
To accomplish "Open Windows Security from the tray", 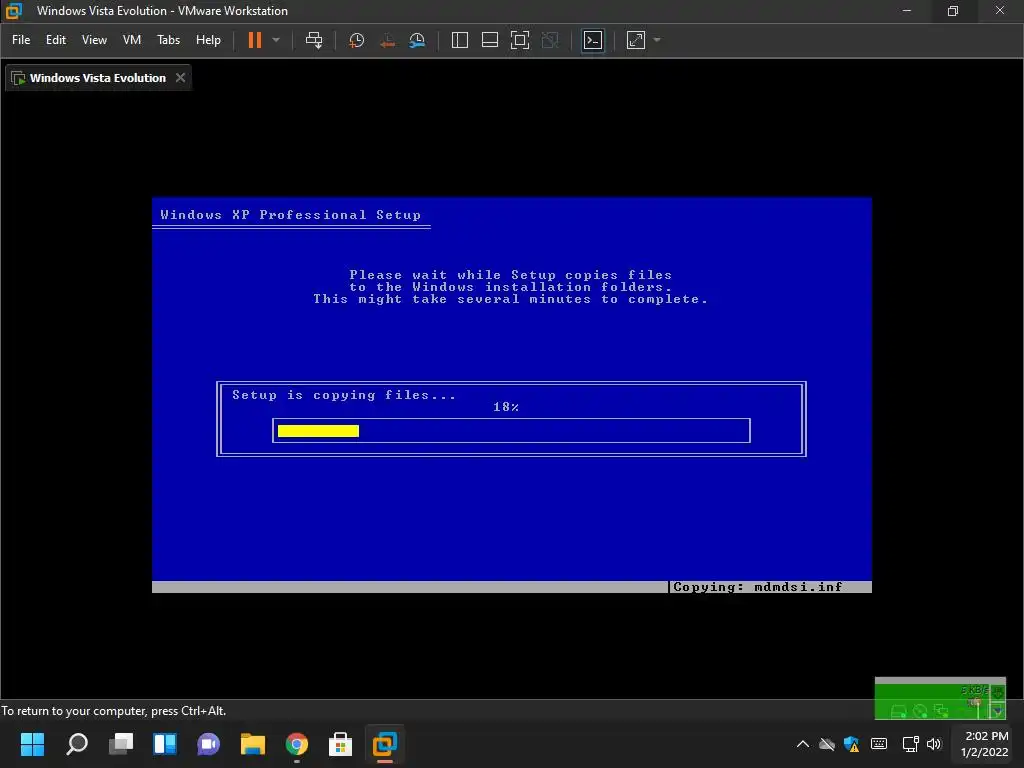I will 851,744.
